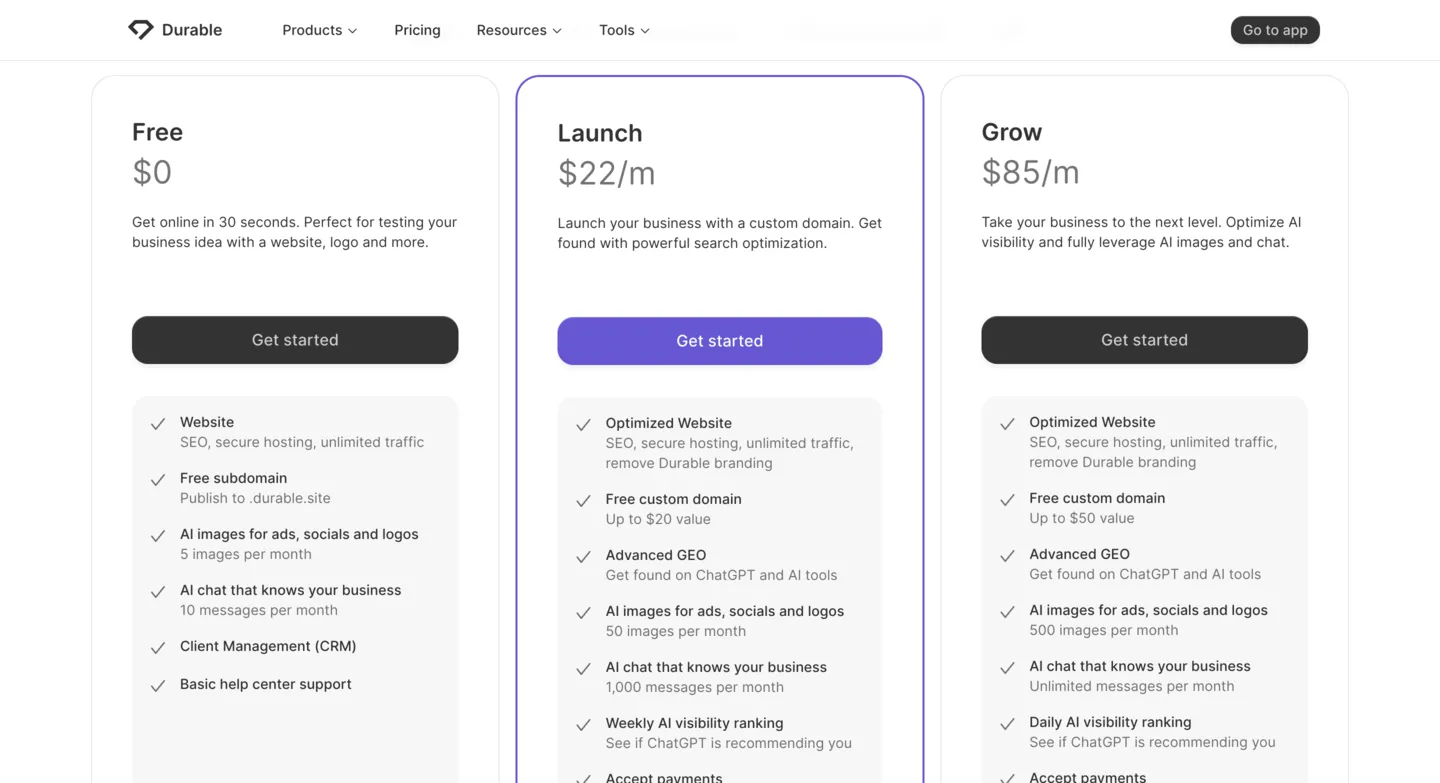Screen dimensions: 1440x783
Task: Click checkmark next to Grow plan Free custom domain
Action: pyautogui.click(x=1007, y=500)
